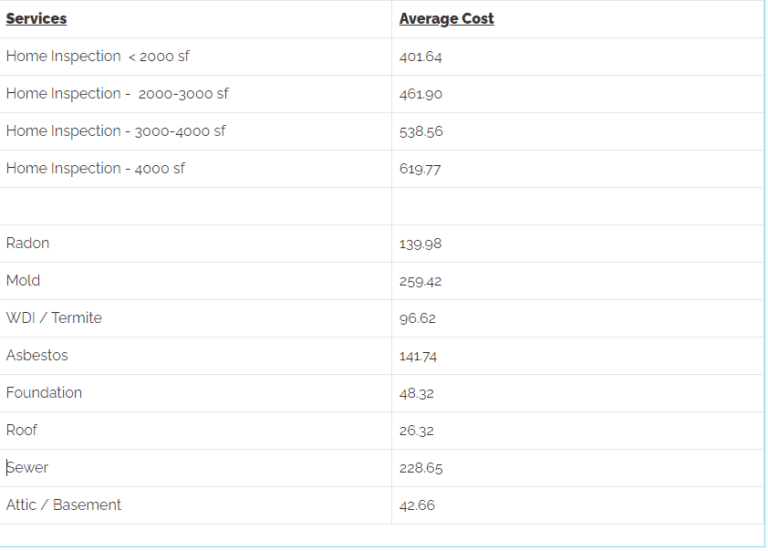Click the 26.32 Roof cost cell

pyautogui.click(x=416, y=431)
